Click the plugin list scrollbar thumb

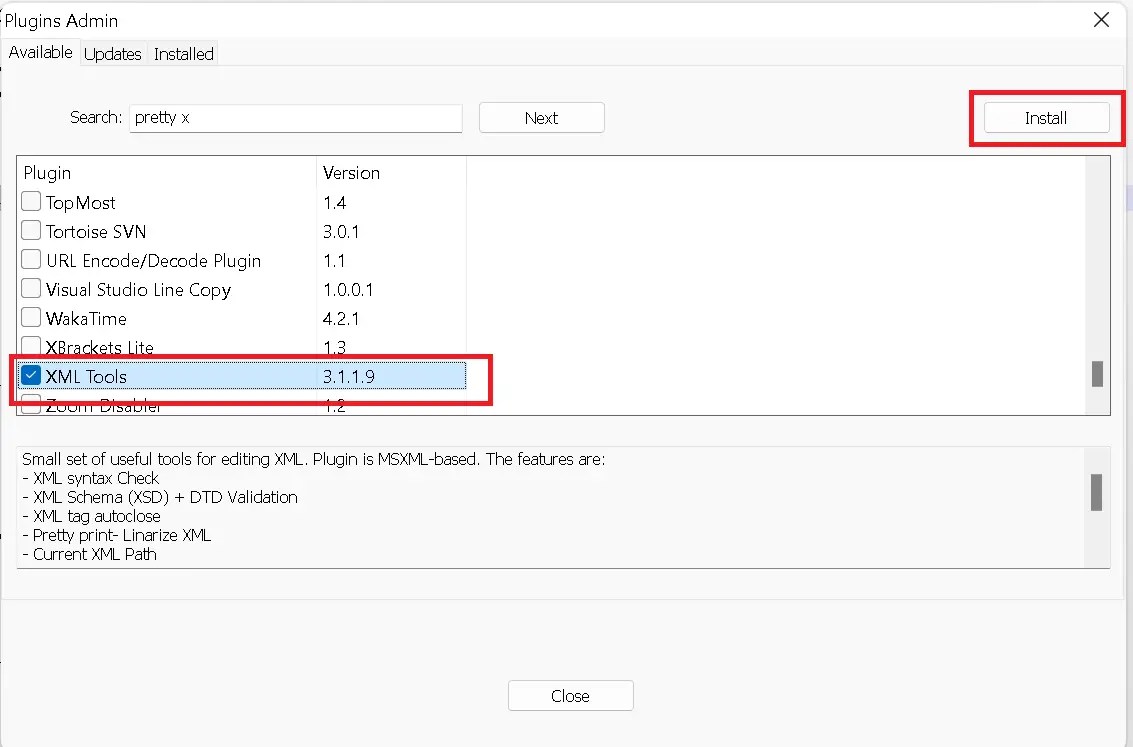click(1097, 374)
